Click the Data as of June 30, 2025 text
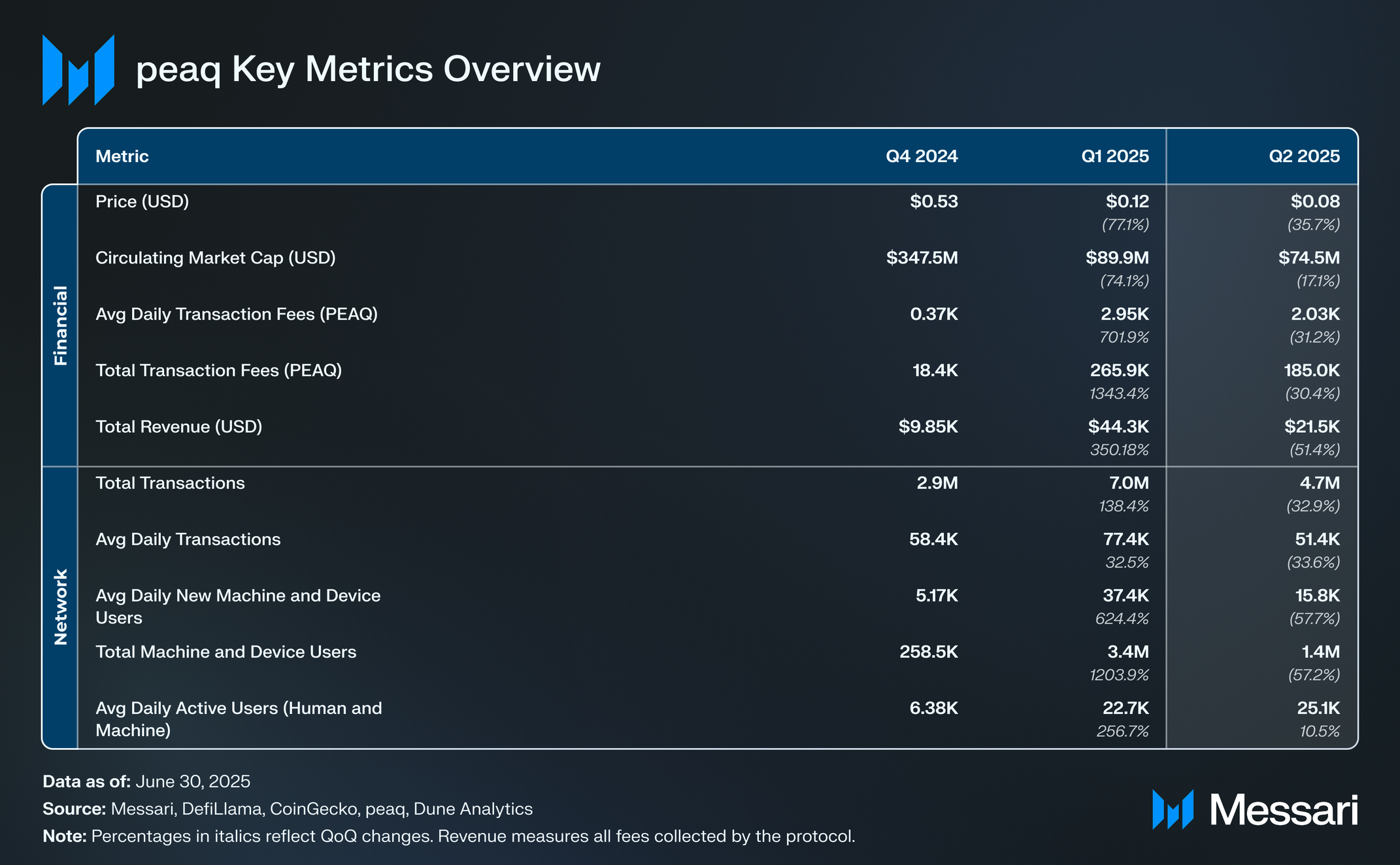Screen dimensions: 1400x865 146,781
